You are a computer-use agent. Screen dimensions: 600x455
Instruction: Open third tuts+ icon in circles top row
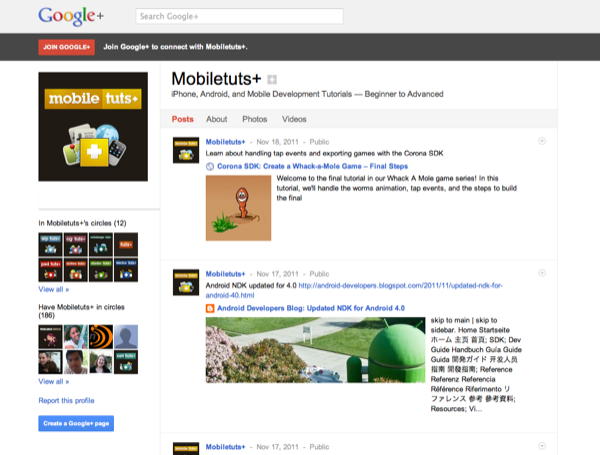pyautogui.click(x=101, y=245)
